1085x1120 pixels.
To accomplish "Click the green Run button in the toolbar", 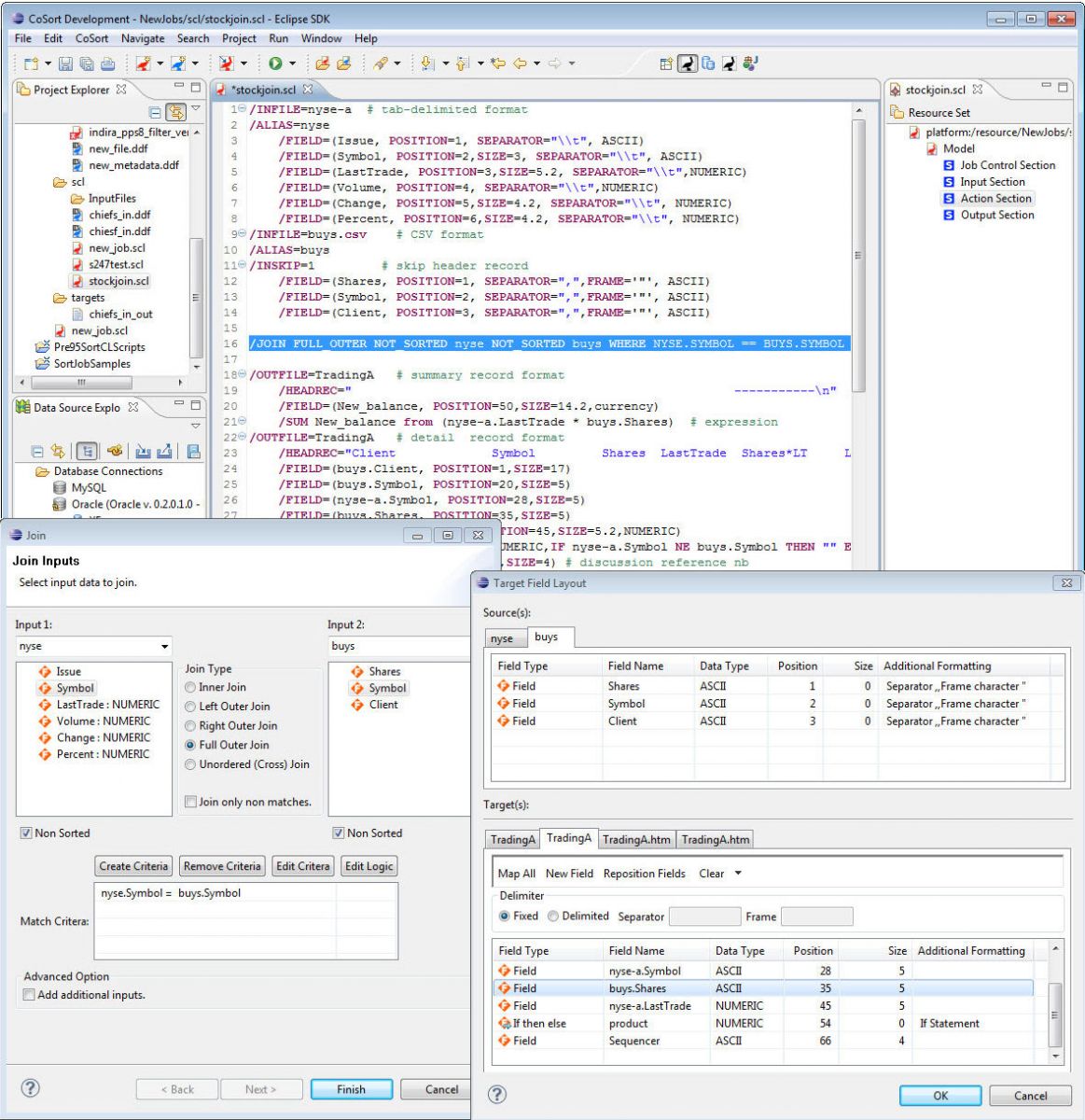I will 275,63.
